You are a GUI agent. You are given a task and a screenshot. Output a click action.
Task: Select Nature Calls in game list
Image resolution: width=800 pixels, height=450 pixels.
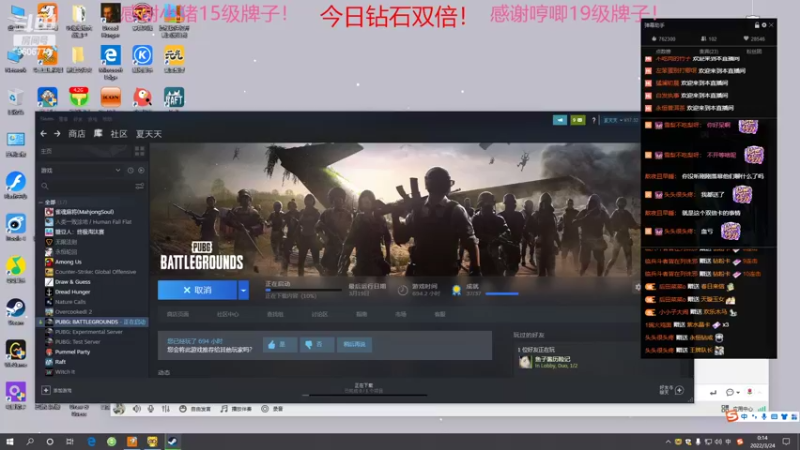click(70, 302)
